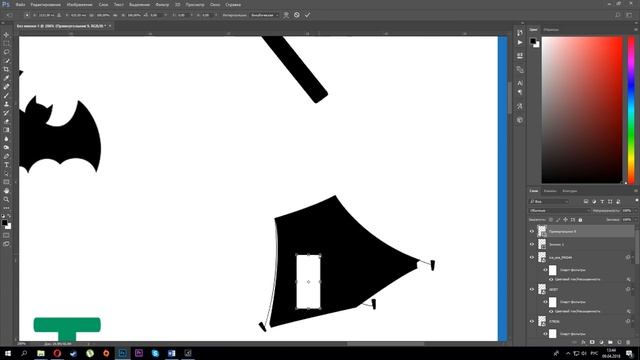
Task: Open the Interpolation dropdown in options bar
Action: [264, 15]
